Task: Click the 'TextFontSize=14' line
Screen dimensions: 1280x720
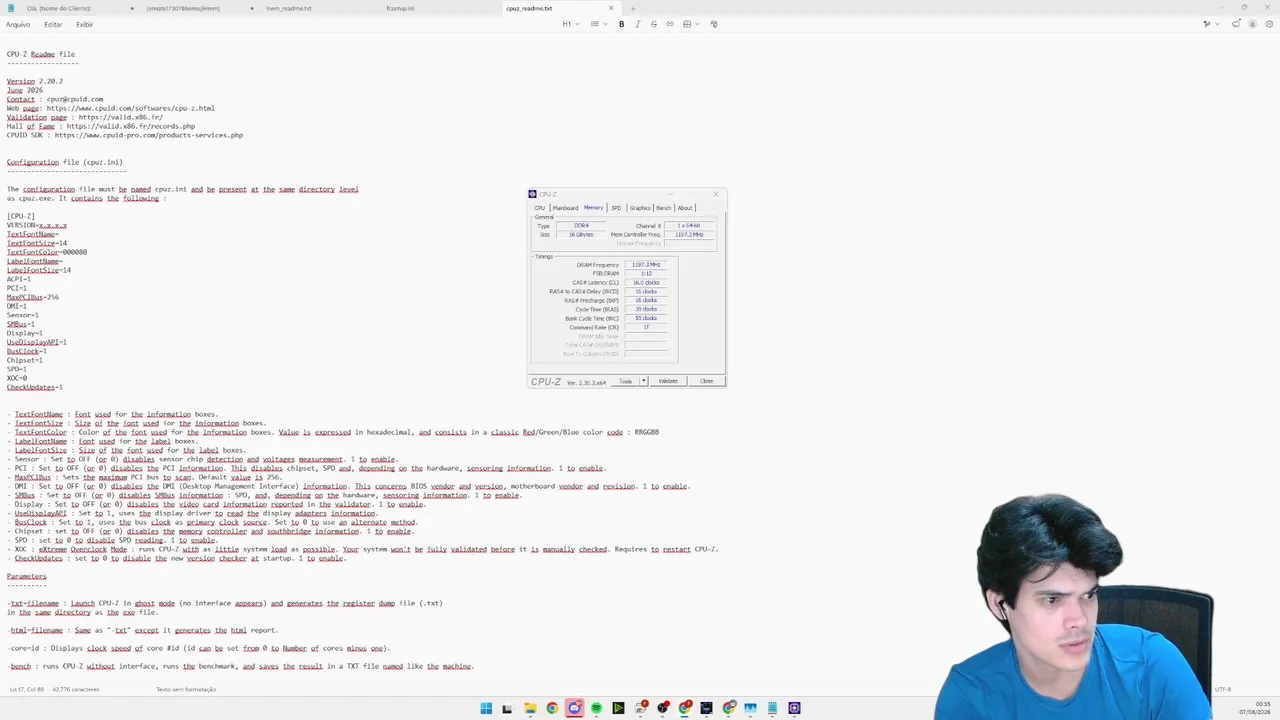Action: [37, 243]
